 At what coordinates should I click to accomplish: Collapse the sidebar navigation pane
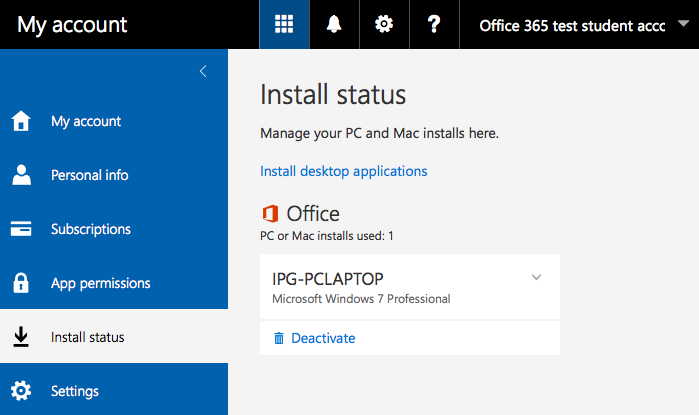click(x=203, y=71)
